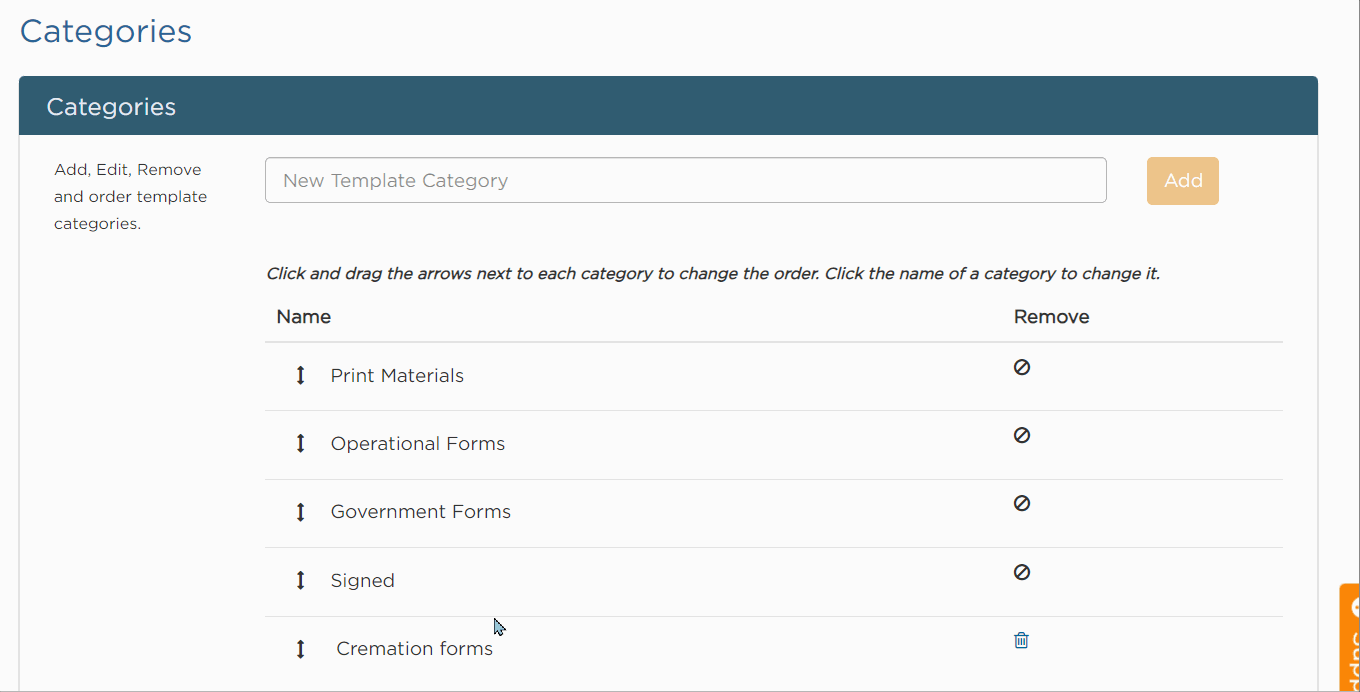
Task: Click the remove icon for Print Materials
Action: (1021, 367)
